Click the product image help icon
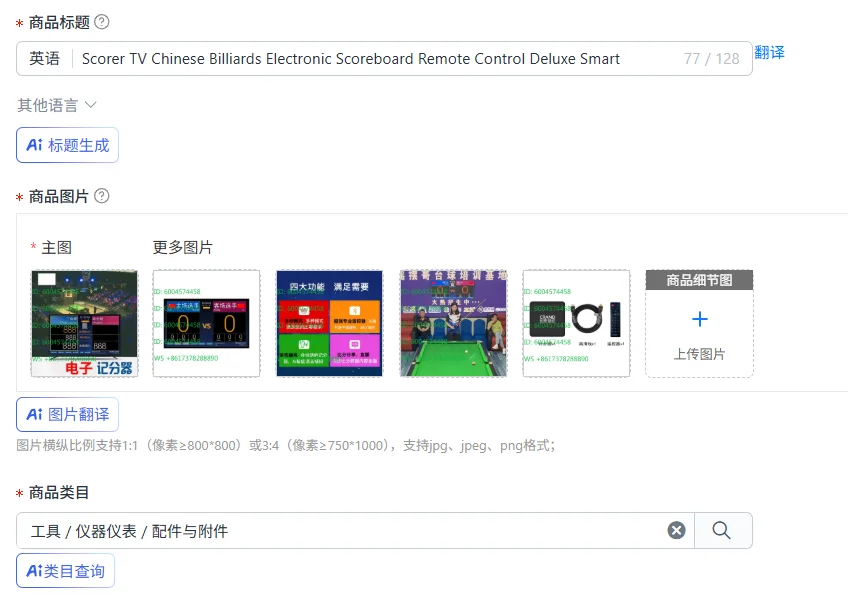848x599 pixels. (102, 196)
